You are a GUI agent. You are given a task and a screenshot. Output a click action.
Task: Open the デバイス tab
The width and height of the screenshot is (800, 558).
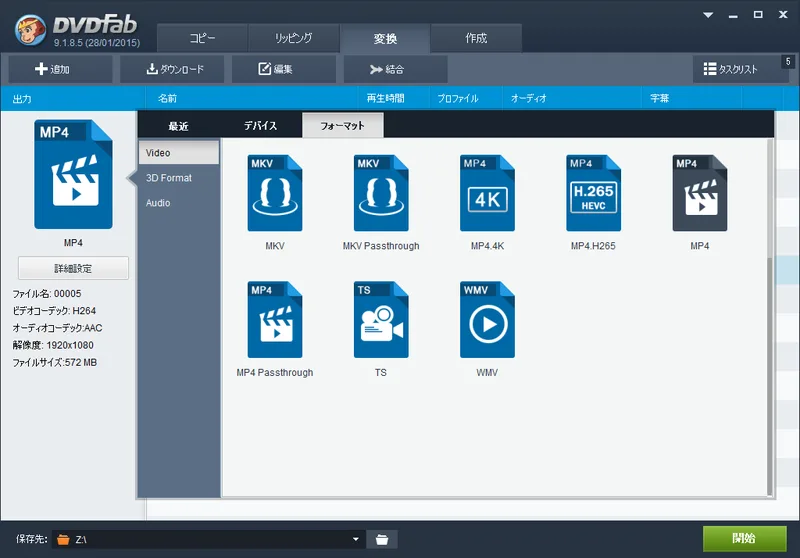coord(260,126)
